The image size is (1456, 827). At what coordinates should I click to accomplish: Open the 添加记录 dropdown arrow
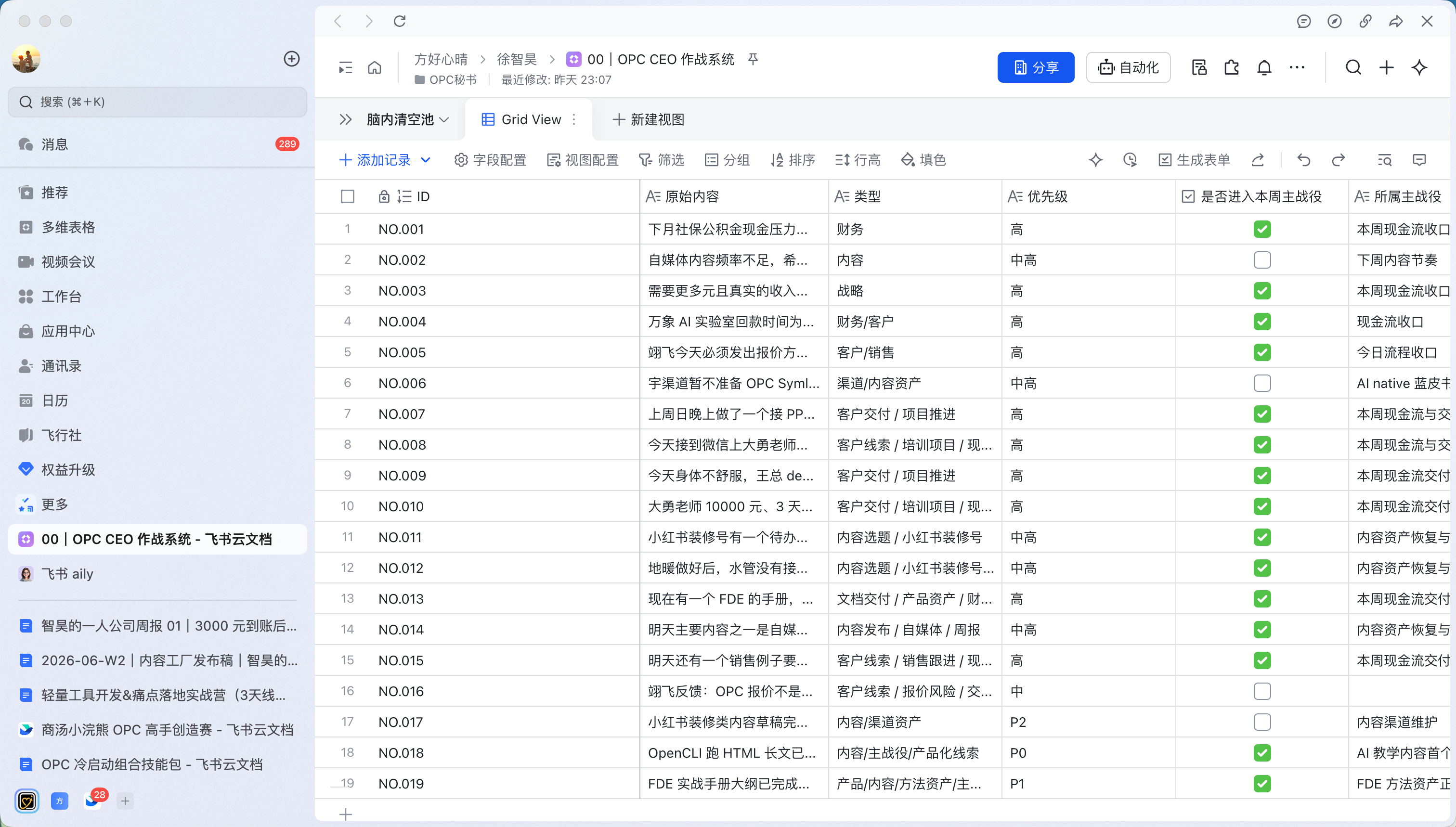(426, 160)
